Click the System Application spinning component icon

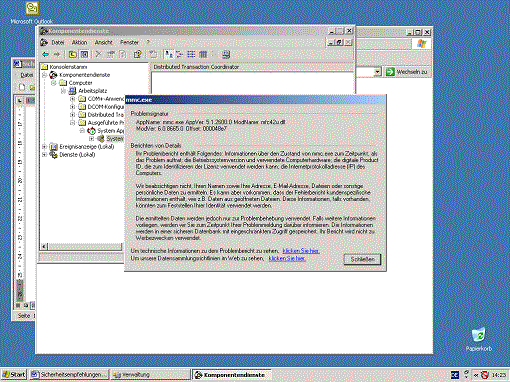[x=91, y=131]
